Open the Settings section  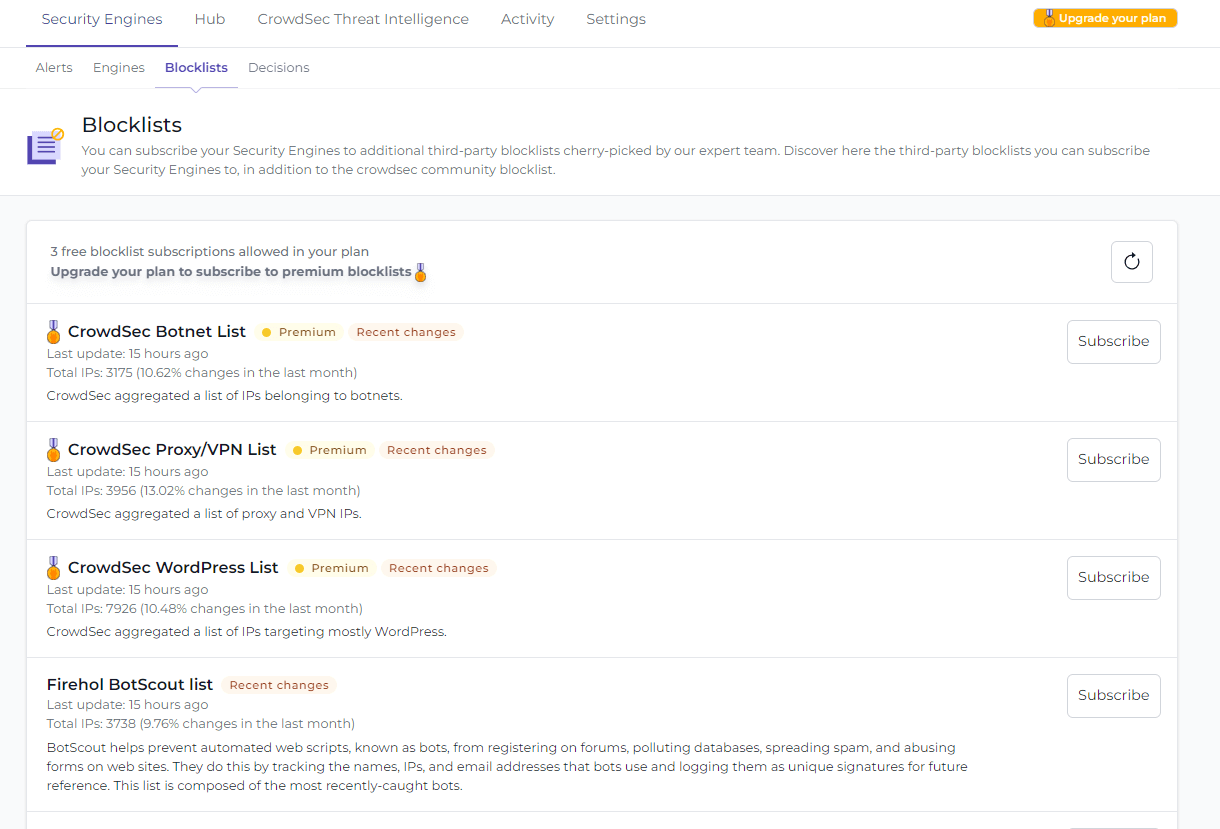[615, 18]
